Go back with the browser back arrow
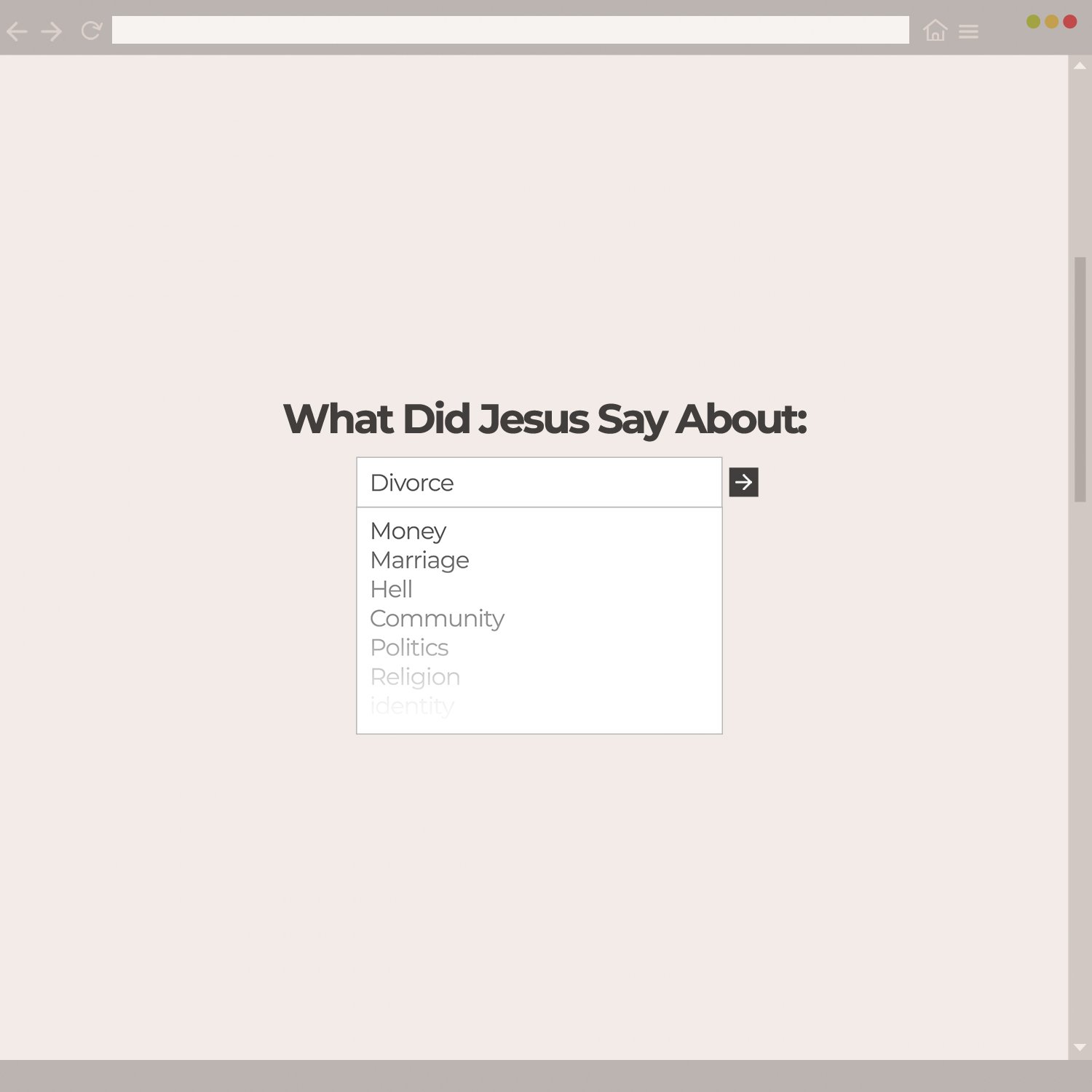 (x=17, y=31)
